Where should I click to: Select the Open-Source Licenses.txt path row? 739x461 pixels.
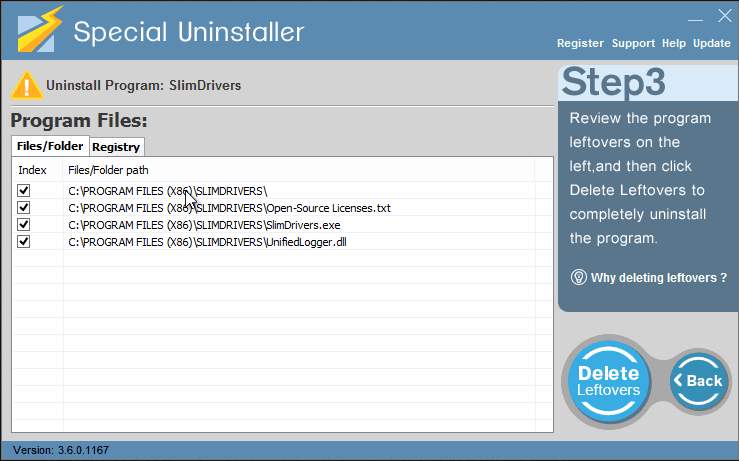(x=282, y=208)
